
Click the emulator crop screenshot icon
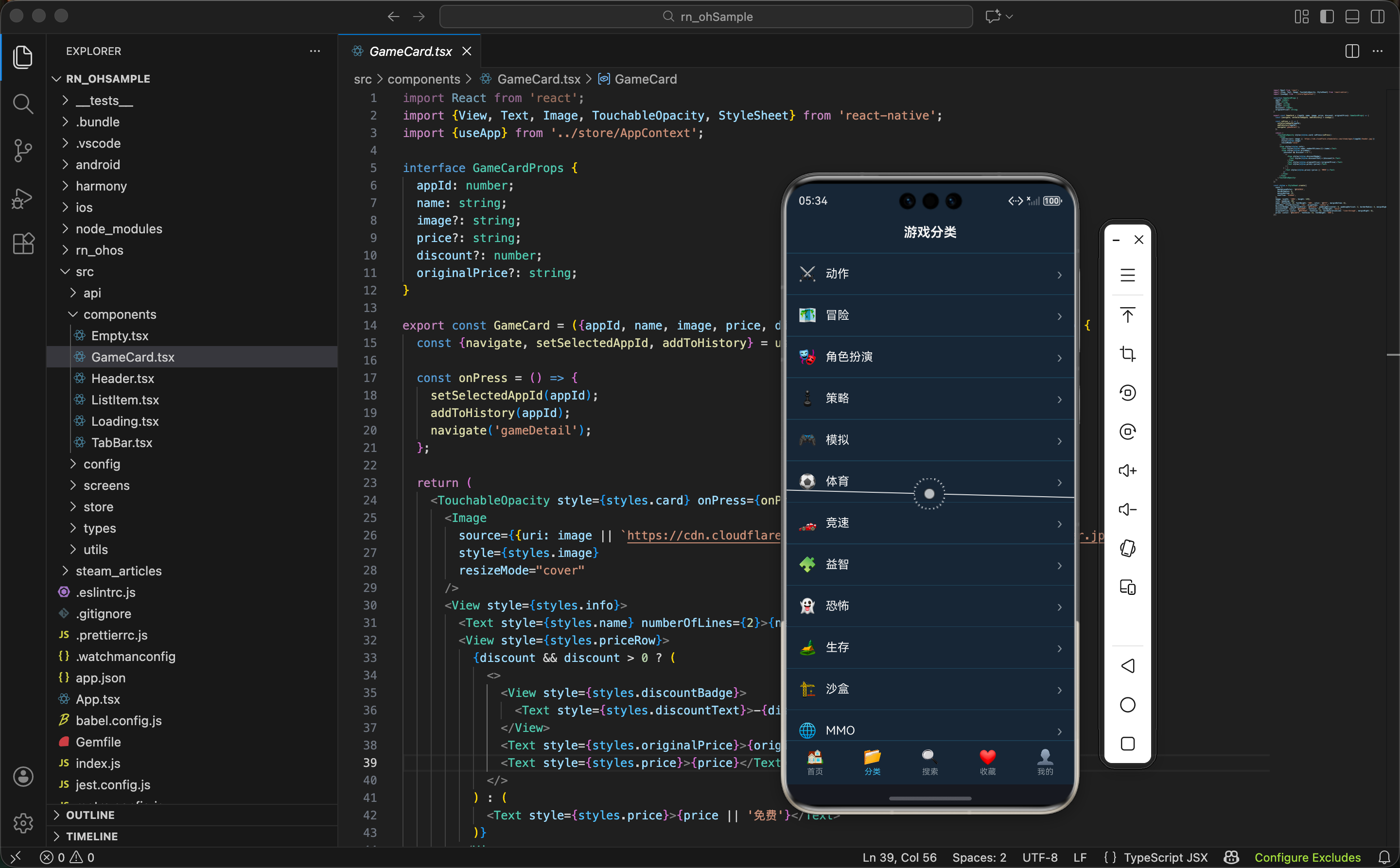coord(1127,354)
